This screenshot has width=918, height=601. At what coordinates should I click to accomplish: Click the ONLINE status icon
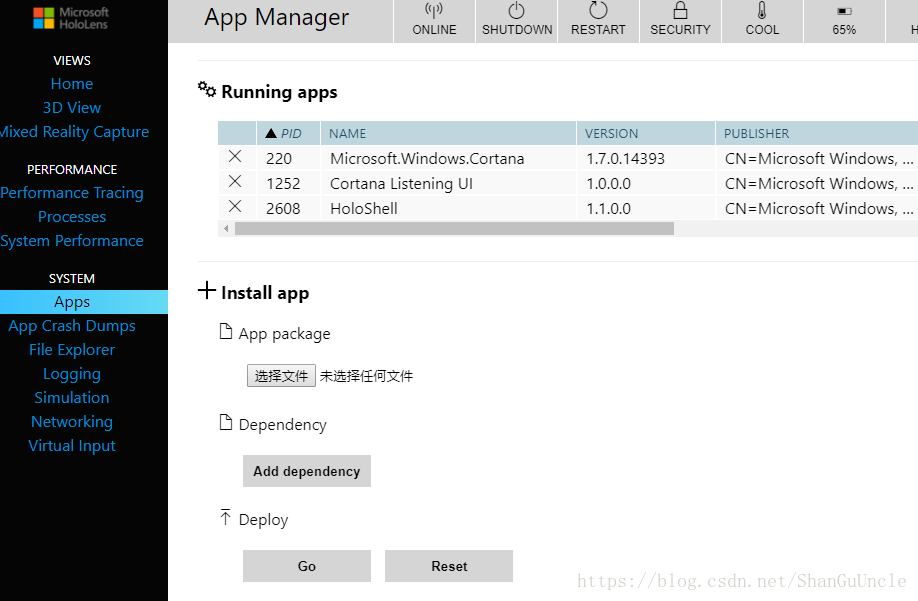click(x=434, y=11)
